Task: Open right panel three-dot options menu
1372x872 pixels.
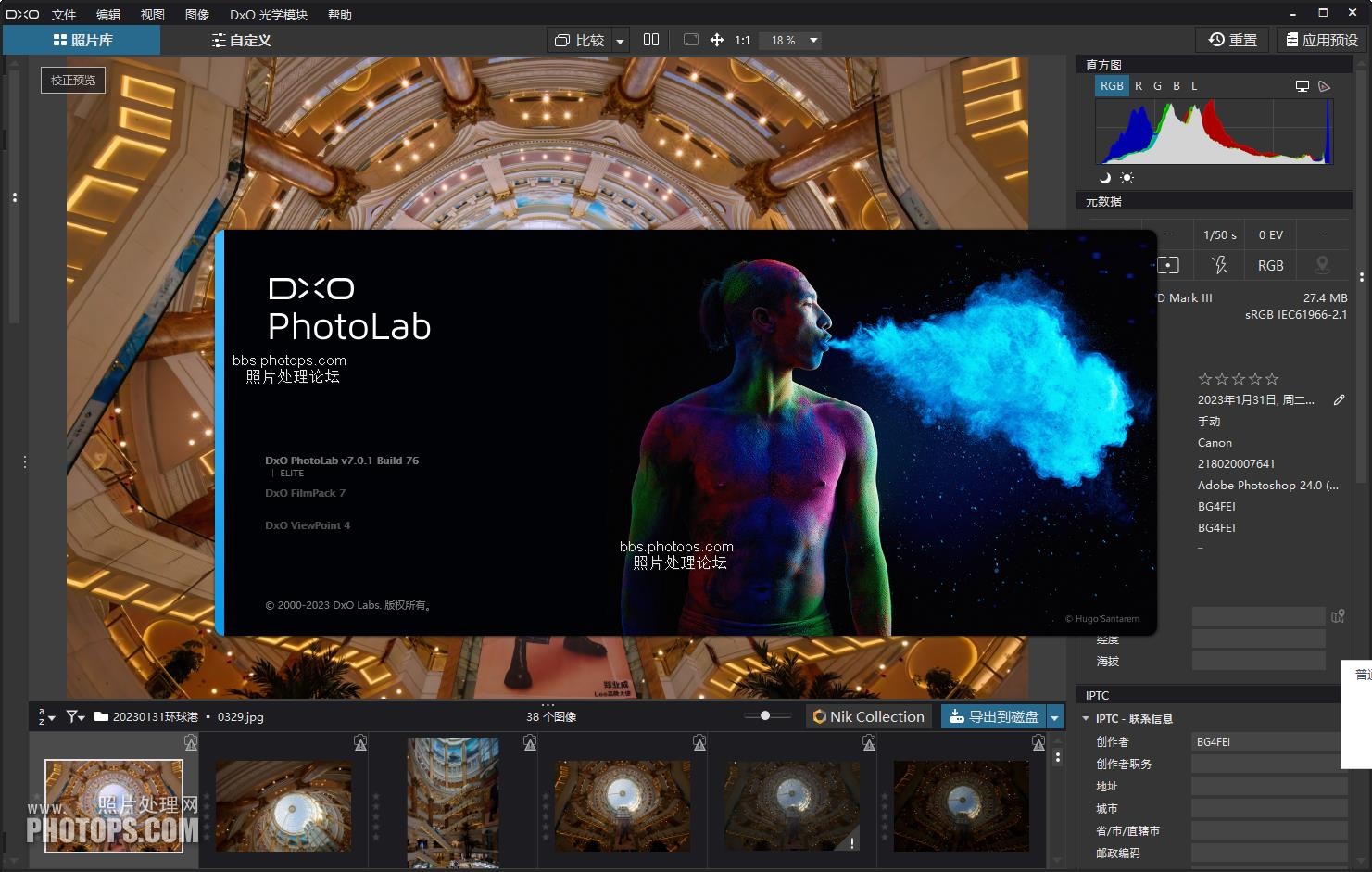Action: click(1361, 277)
